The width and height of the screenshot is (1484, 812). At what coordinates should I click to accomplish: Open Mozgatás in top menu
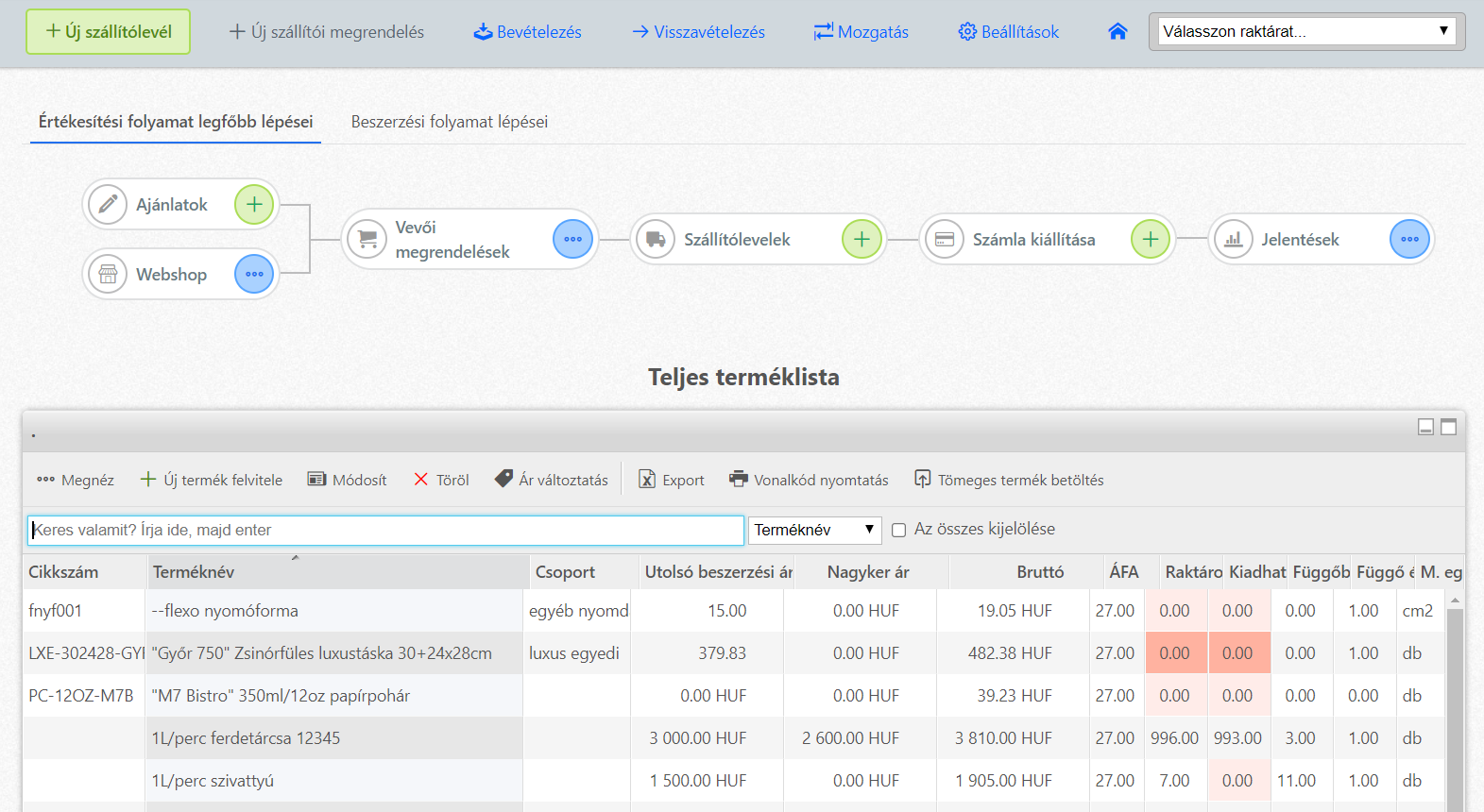(x=861, y=32)
